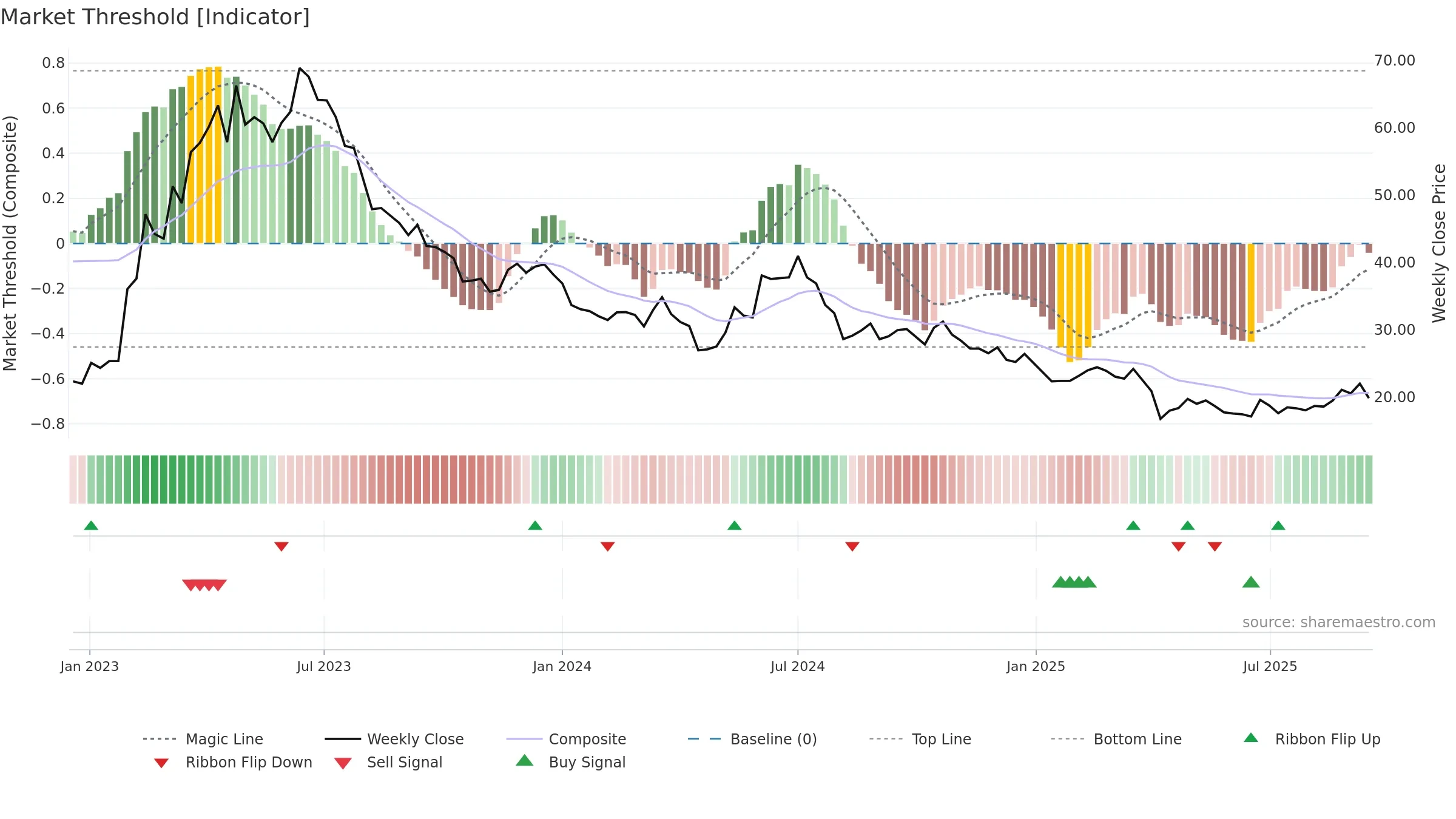
Task: Select the single buy signal triangle in June 2025
Action: click(1251, 582)
